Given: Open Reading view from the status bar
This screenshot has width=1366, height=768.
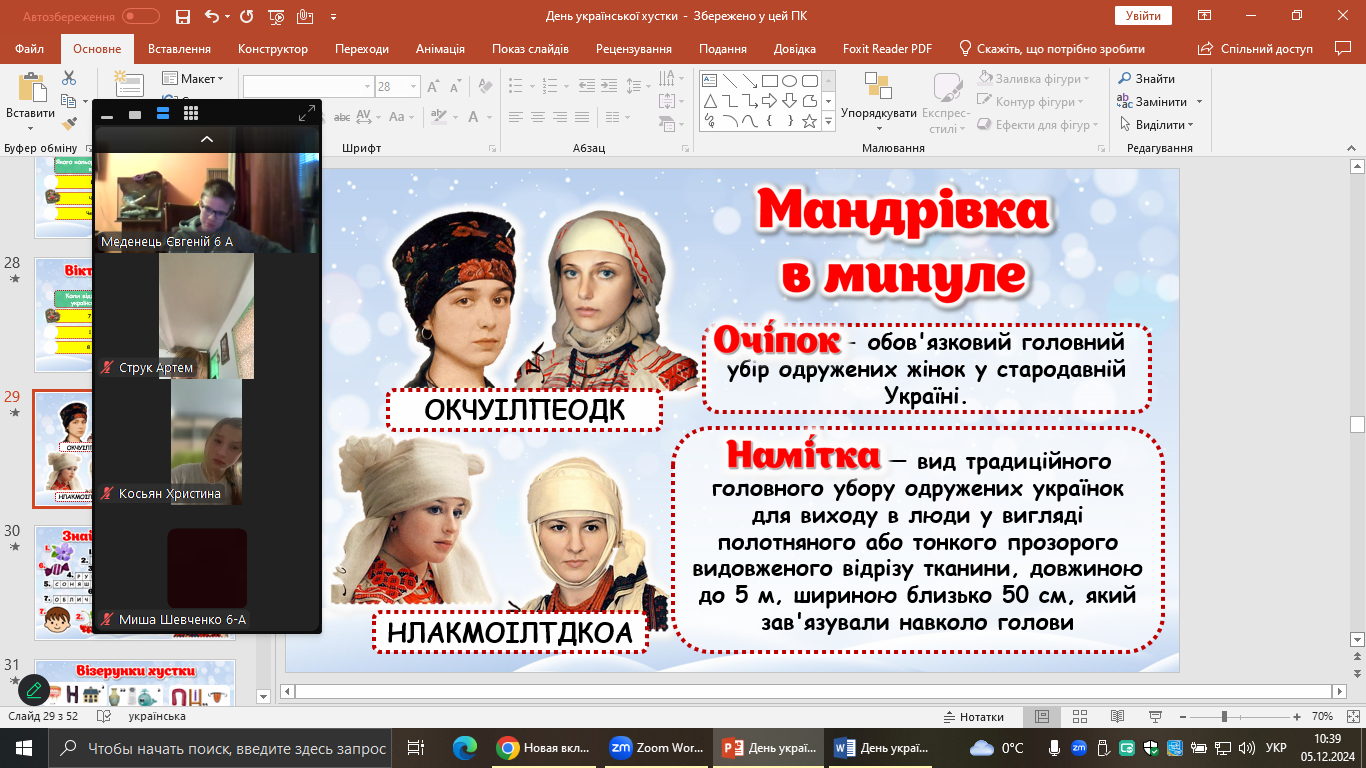Looking at the screenshot, I should [1116, 717].
